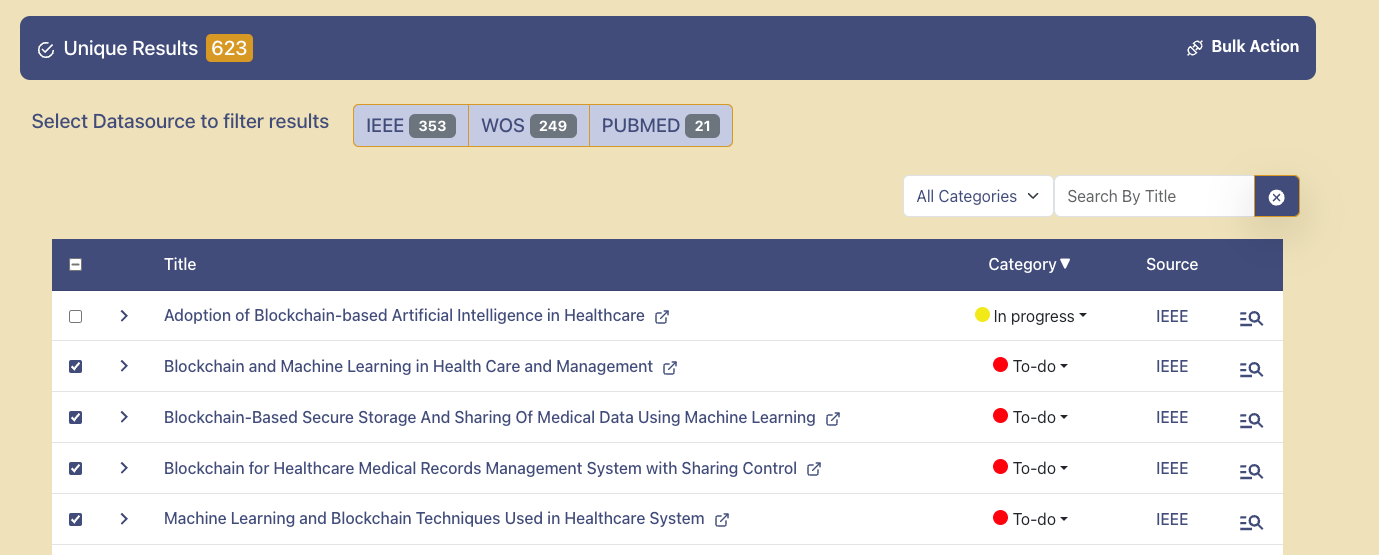Clear the title search with the X button
This screenshot has width=1379, height=555.
point(1277,197)
